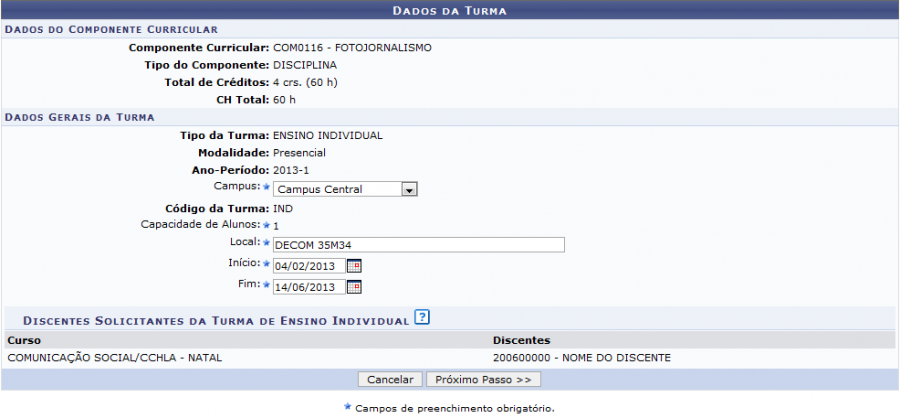Open the calendar picker next to Início
The image size is (900, 418).
tap(354, 266)
